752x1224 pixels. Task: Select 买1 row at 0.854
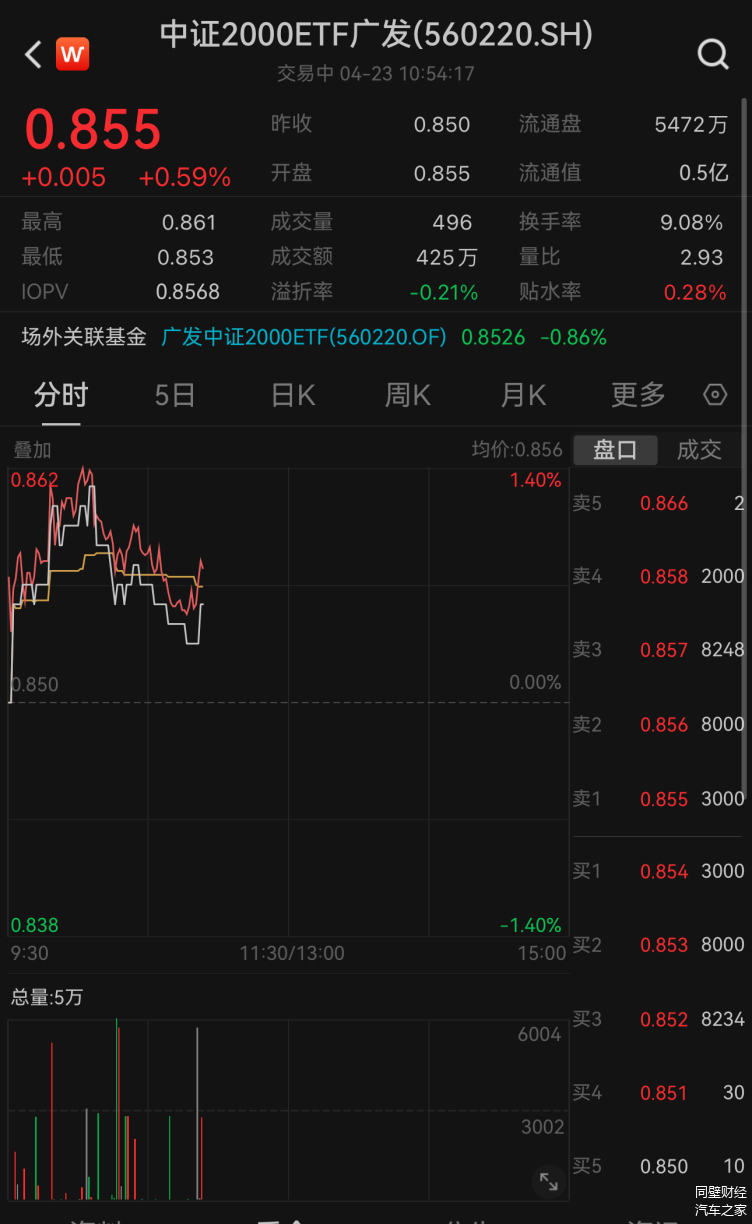pos(658,871)
